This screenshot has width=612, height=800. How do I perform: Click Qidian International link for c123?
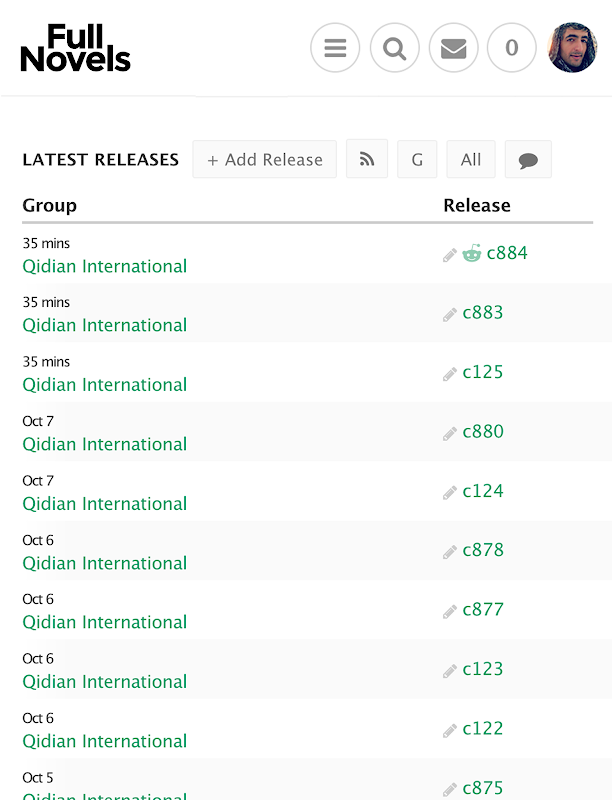pyautogui.click(x=105, y=681)
